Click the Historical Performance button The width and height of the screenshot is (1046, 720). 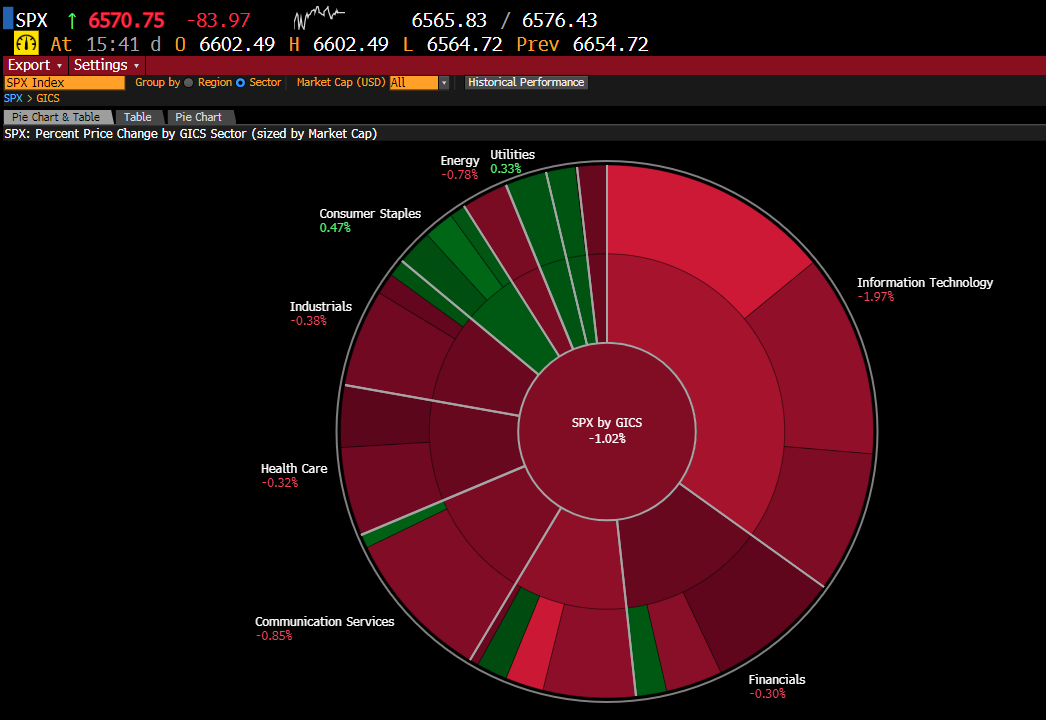pyautogui.click(x=526, y=83)
